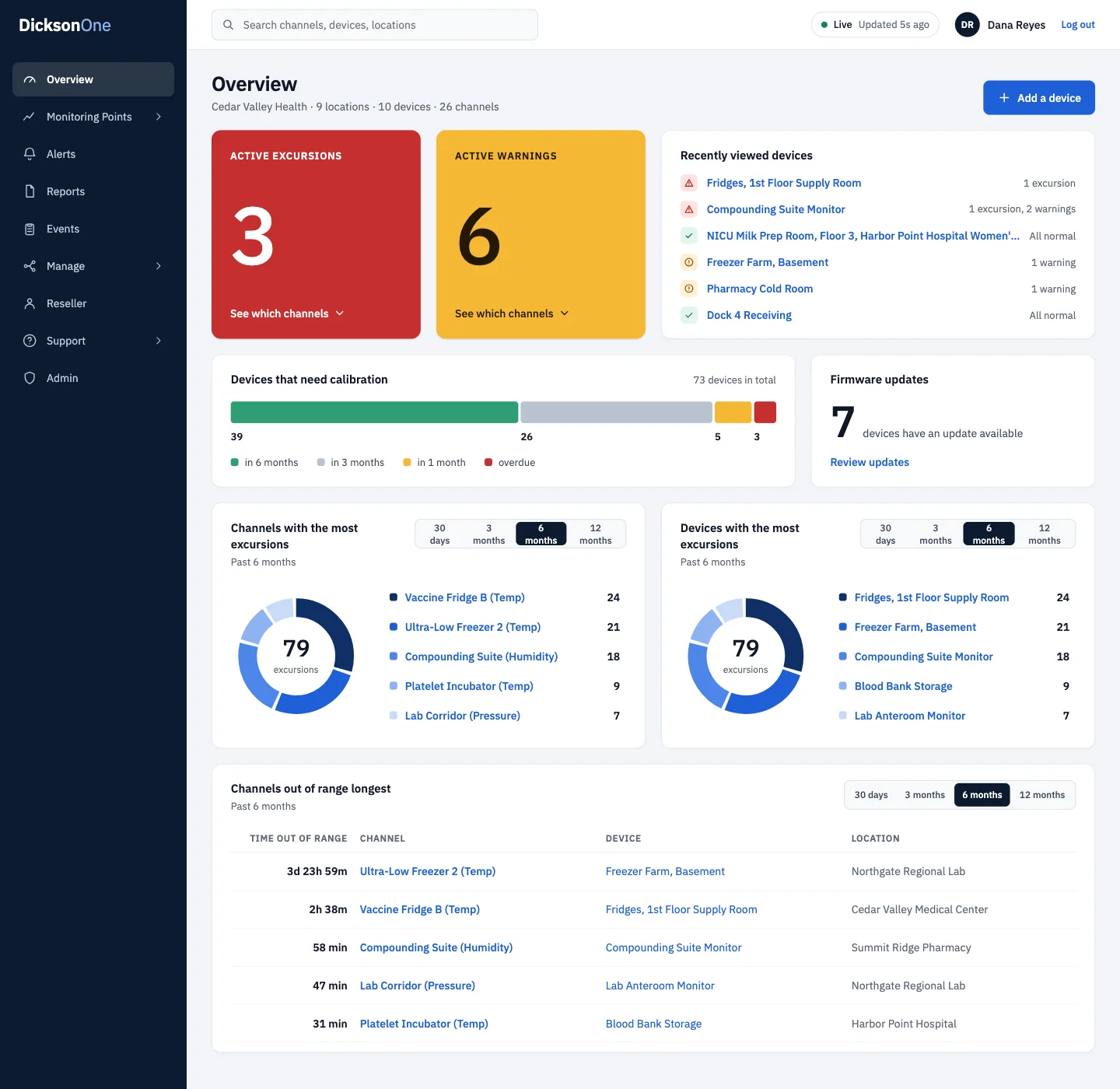Click the Overview gauge icon in sidebar
Image resolution: width=1120 pixels, height=1089 pixels.
coord(30,79)
